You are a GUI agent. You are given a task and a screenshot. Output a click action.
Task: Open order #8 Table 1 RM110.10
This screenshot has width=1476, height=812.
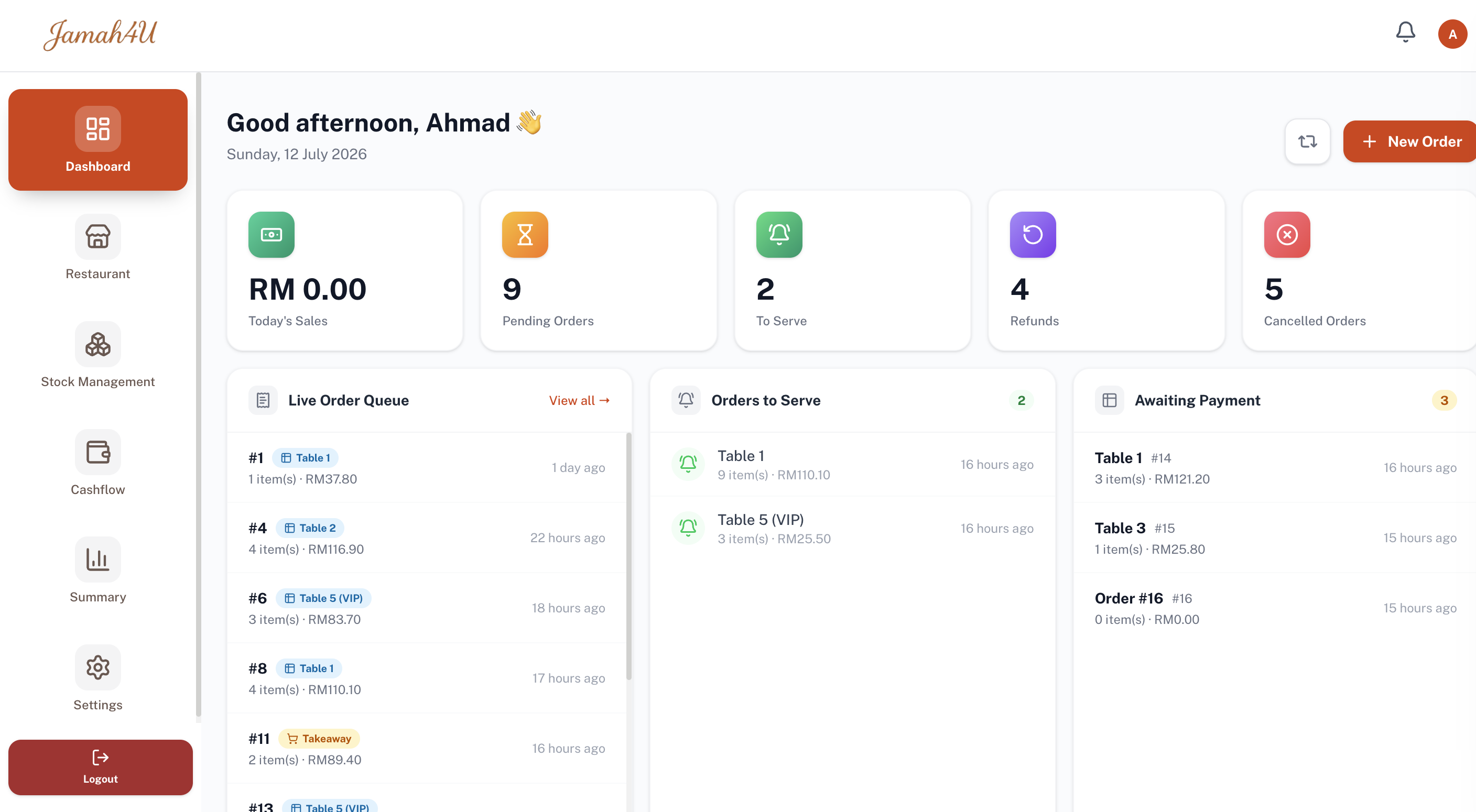coord(427,678)
